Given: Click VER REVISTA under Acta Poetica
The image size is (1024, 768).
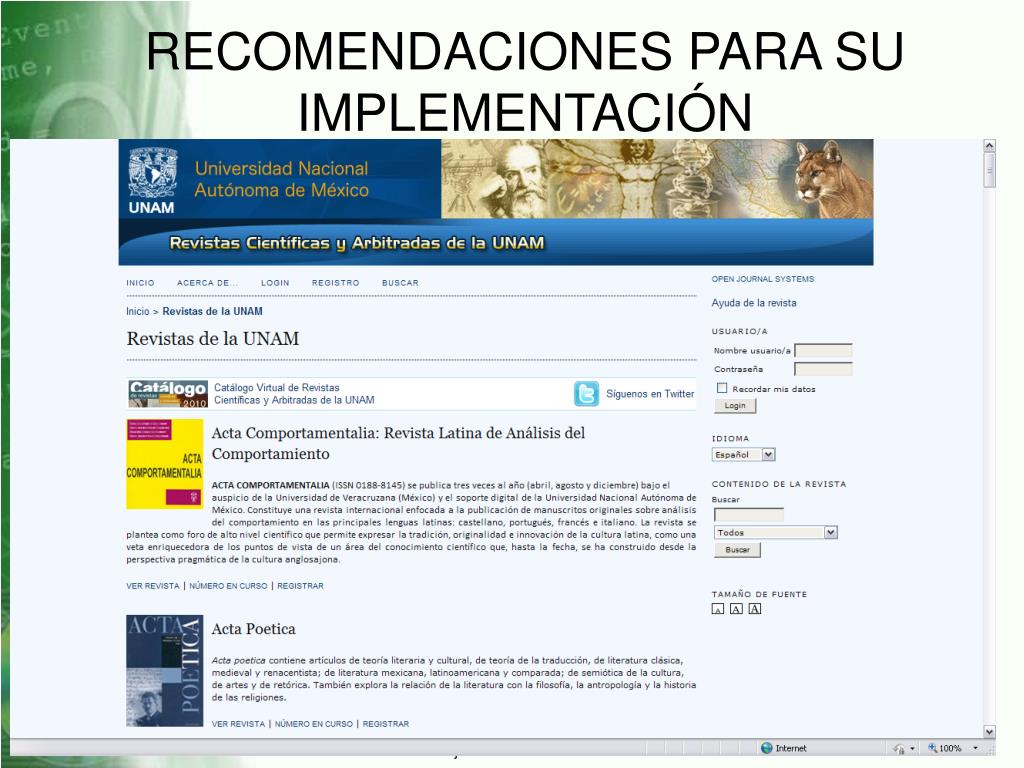Looking at the screenshot, I should (x=238, y=724).
